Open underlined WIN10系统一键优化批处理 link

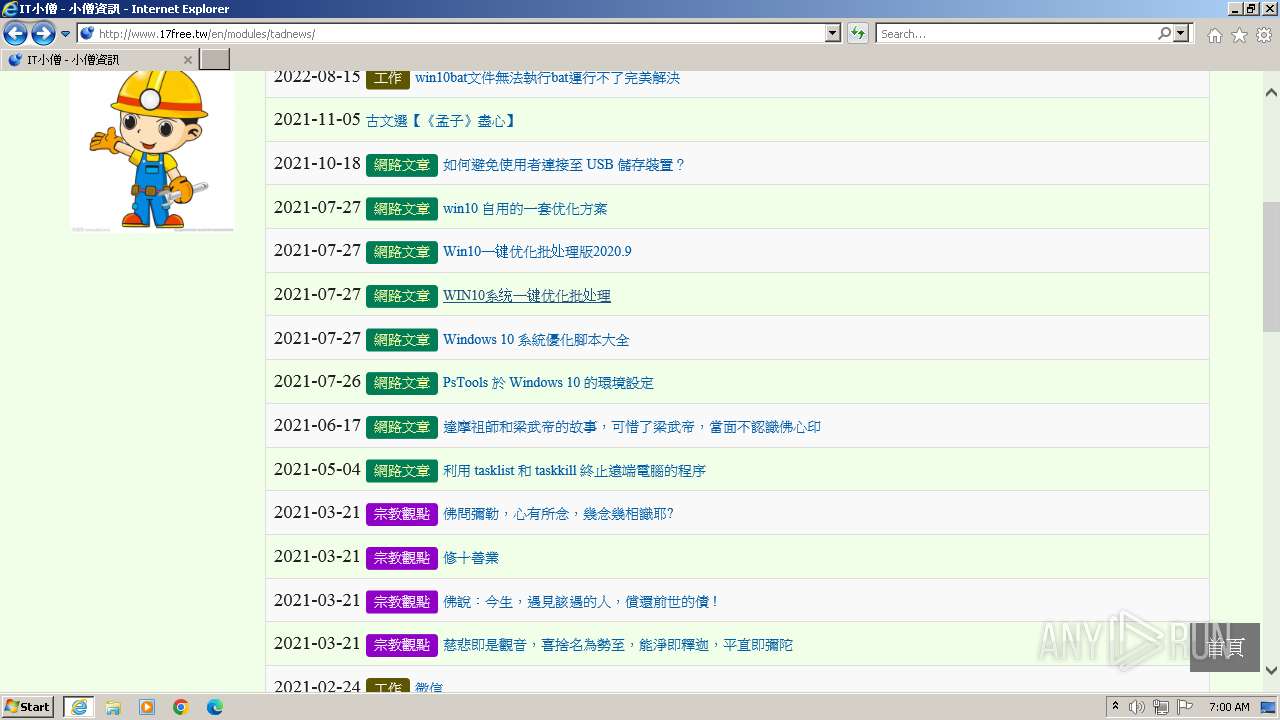527,296
